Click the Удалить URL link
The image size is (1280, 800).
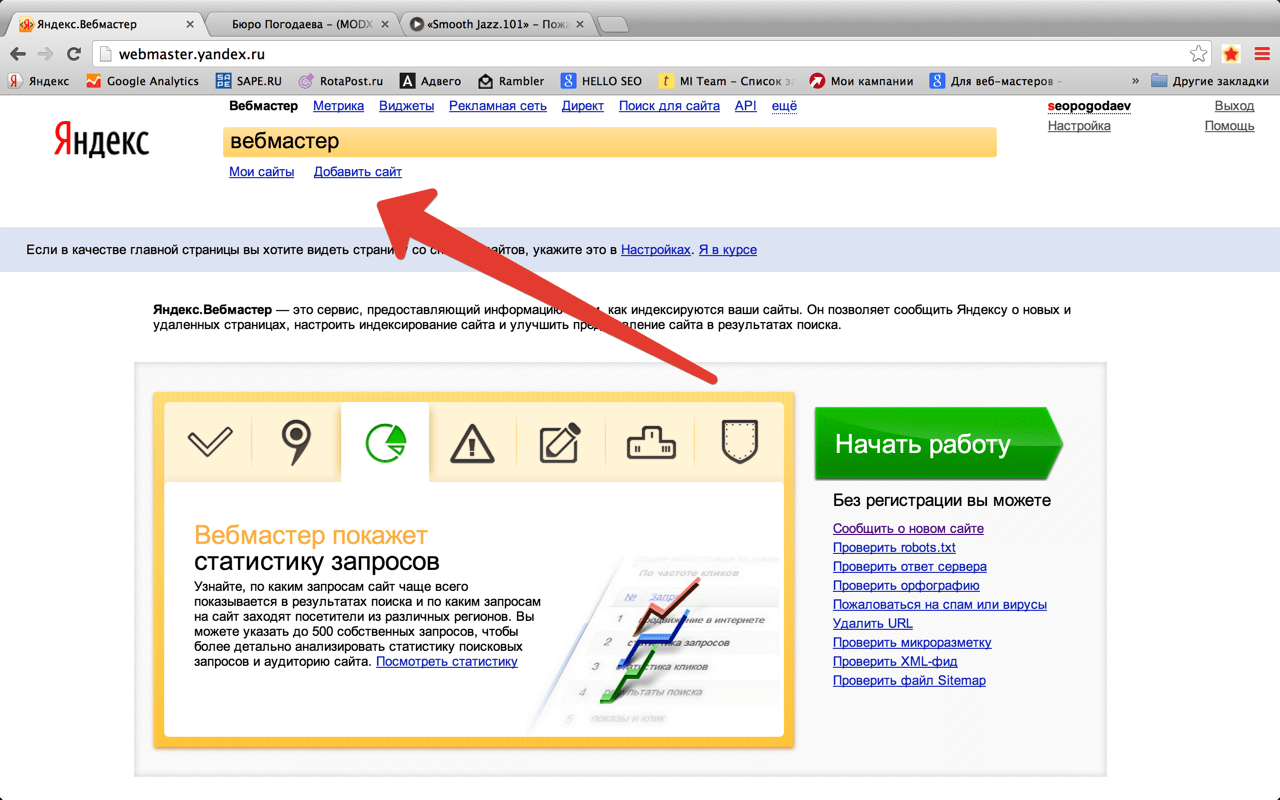coord(873,624)
